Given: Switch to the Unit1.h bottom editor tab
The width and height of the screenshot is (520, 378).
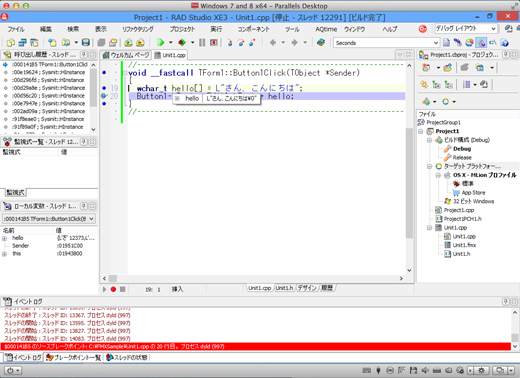Looking at the screenshot, I should tap(284, 288).
